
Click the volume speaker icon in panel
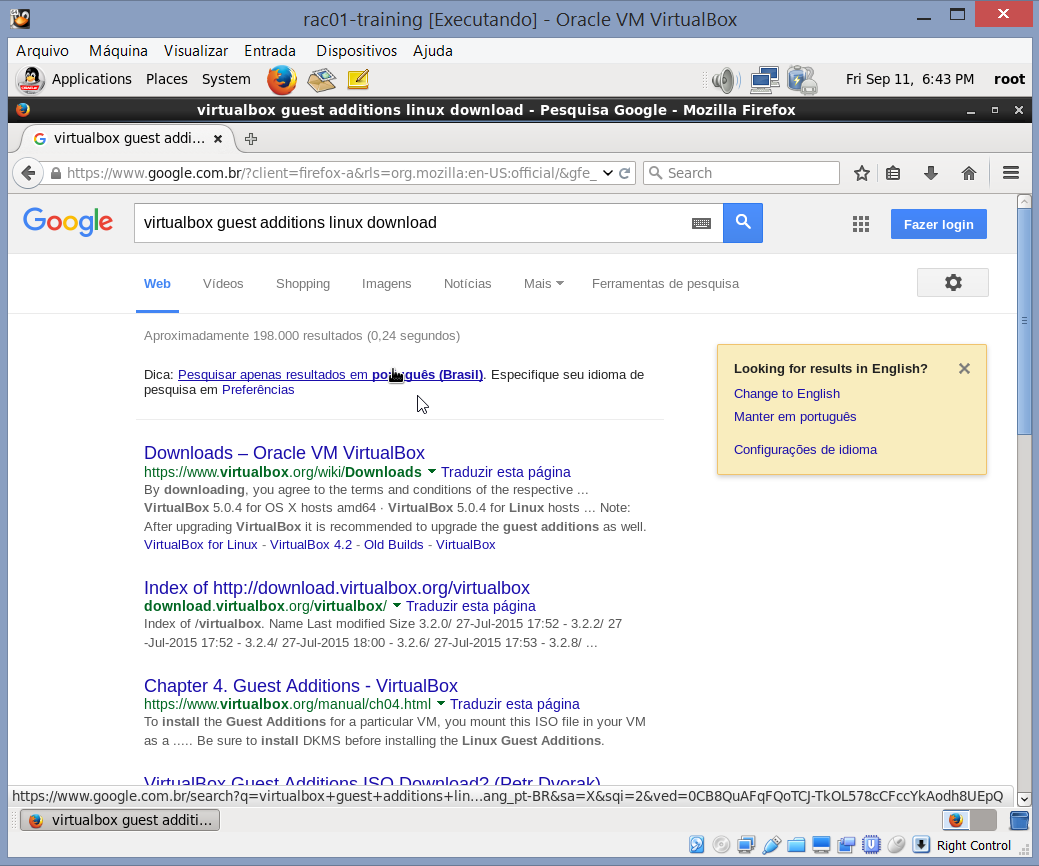click(726, 80)
